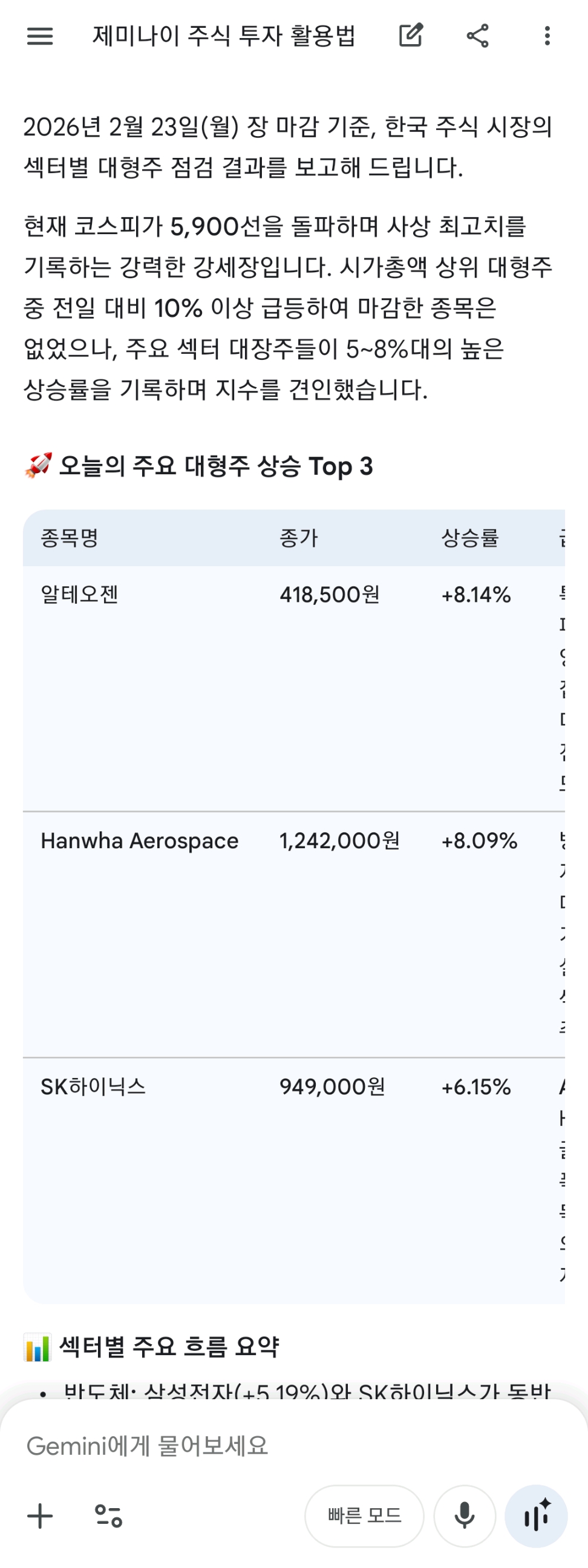Tap the Gemini에게 물어보세요 input field
588x1568 pixels.
243,1446
